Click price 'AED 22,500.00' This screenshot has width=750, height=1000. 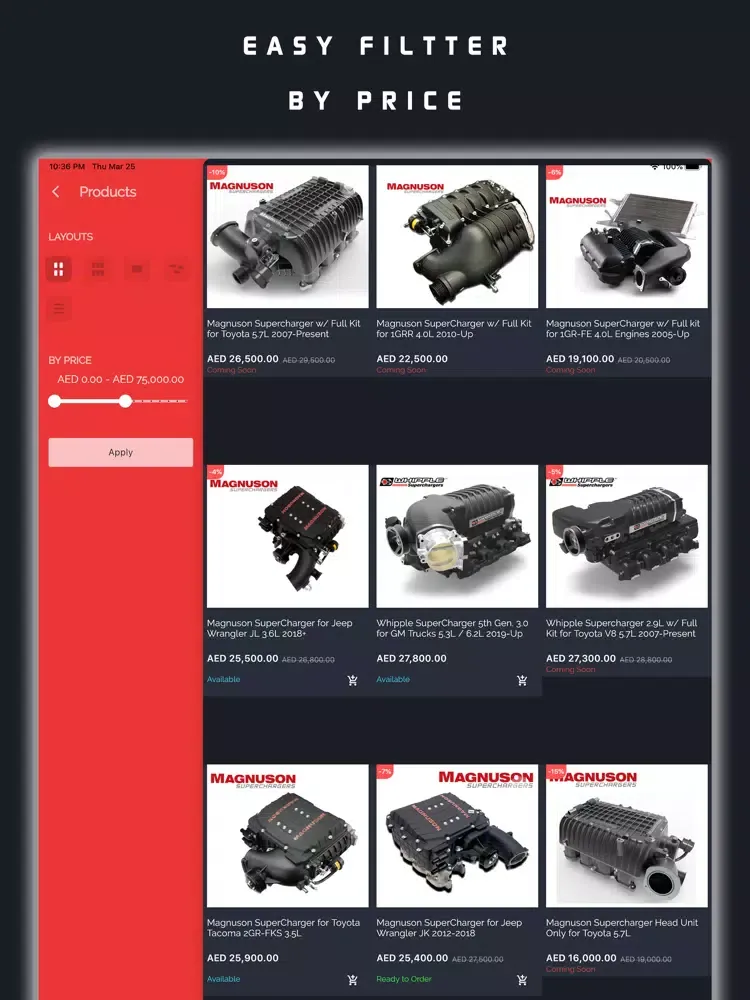point(412,359)
